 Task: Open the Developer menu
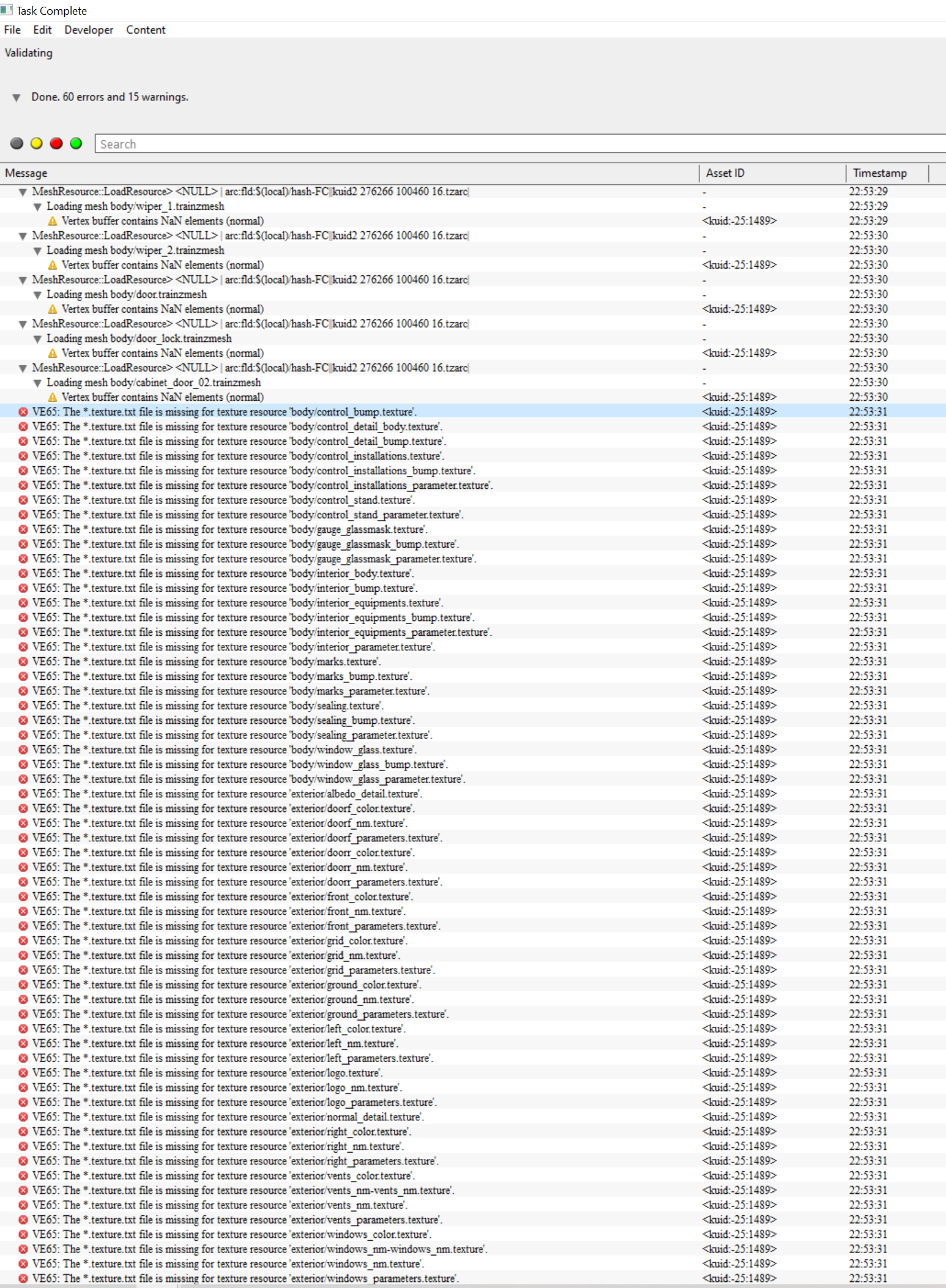click(89, 29)
